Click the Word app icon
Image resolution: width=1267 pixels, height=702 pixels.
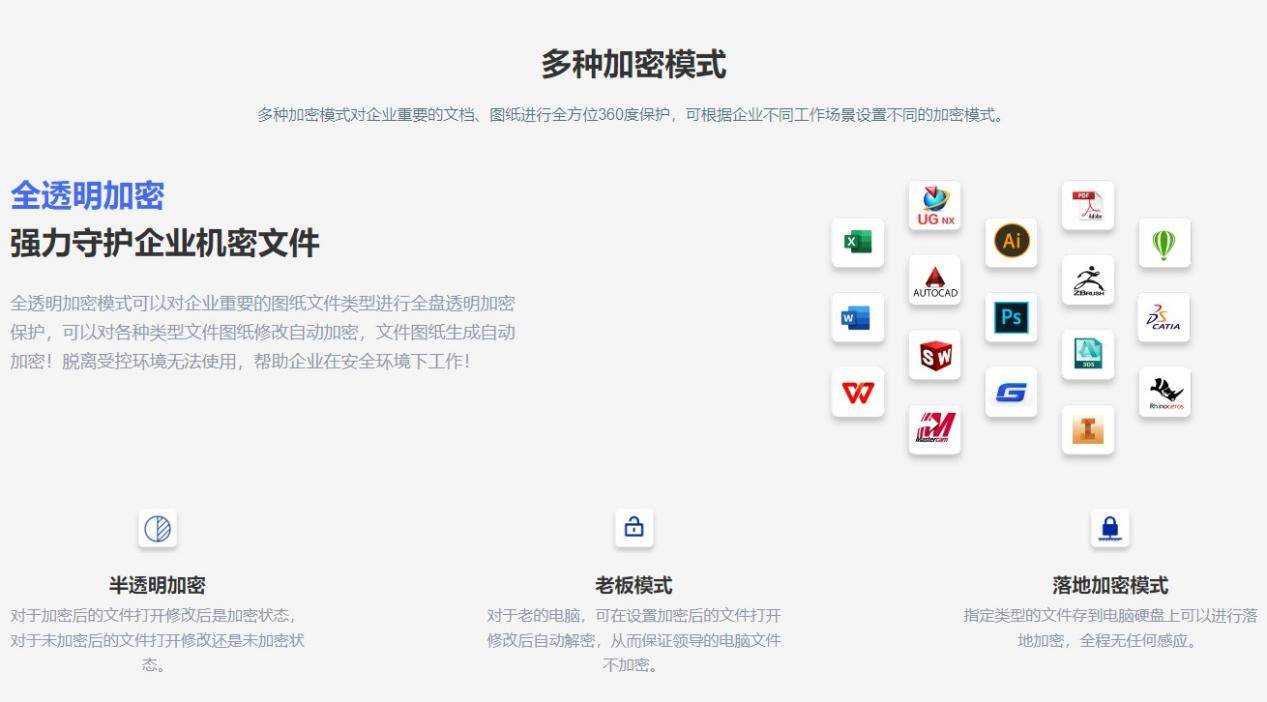coord(857,318)
